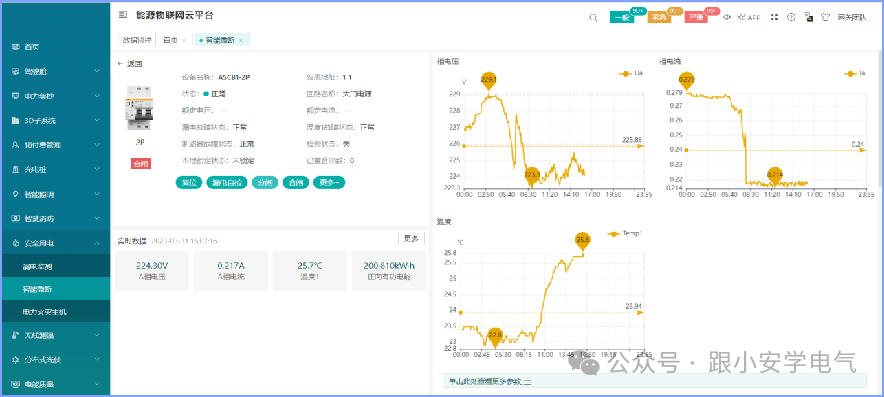884x397 pixels.
Task: Change theme with the shirt icon
Action: click(x=826, y=17)
